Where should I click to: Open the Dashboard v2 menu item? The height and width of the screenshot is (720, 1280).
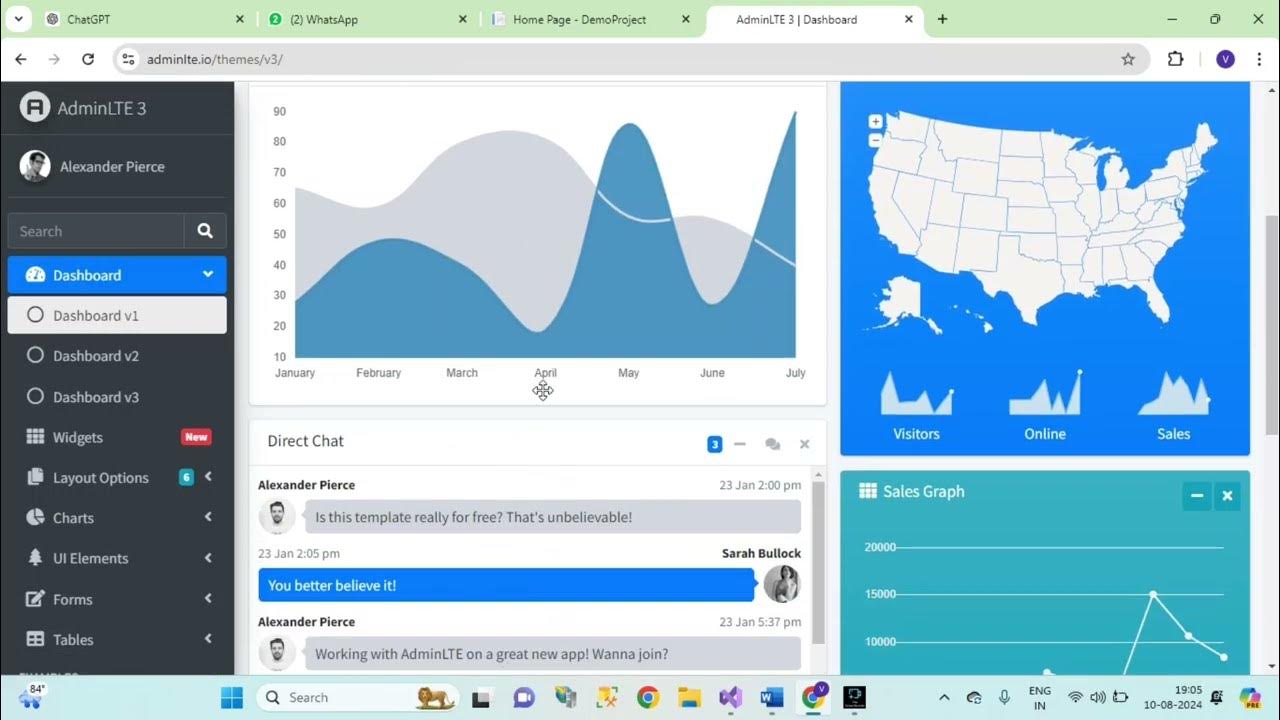117,356
